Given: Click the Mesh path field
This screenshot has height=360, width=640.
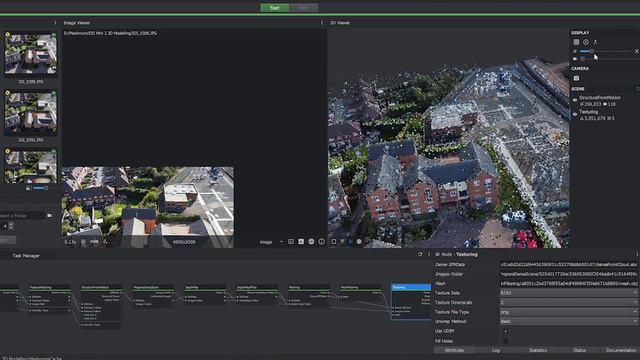Looking at the screenshot, I should [569, 283].
